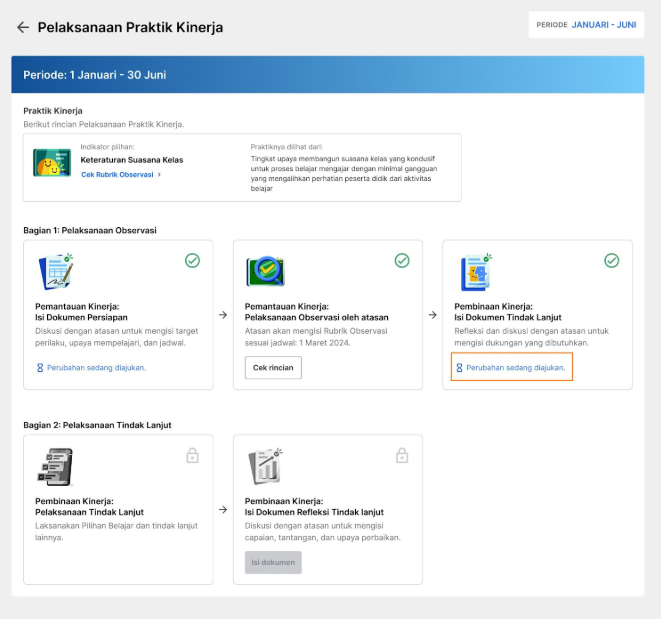Click the Pelaksanaan Observasi oleh atasan icon
Viewport: 661px width, 619px height.
pos(266,273)
